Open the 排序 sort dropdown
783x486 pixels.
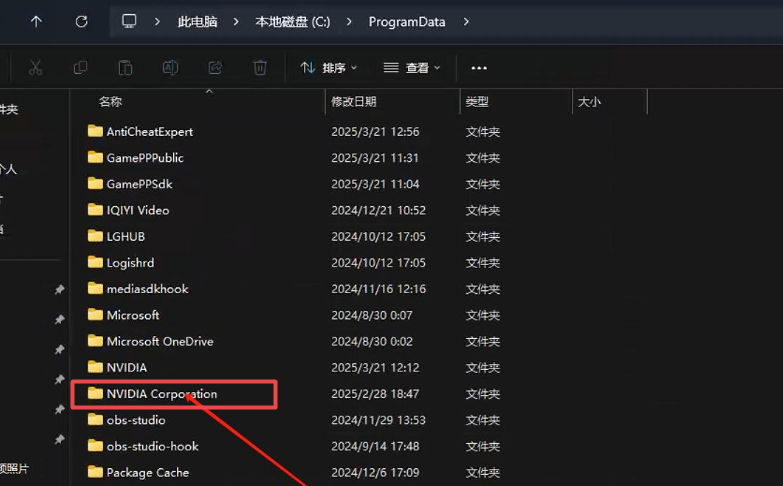point(328,68)
